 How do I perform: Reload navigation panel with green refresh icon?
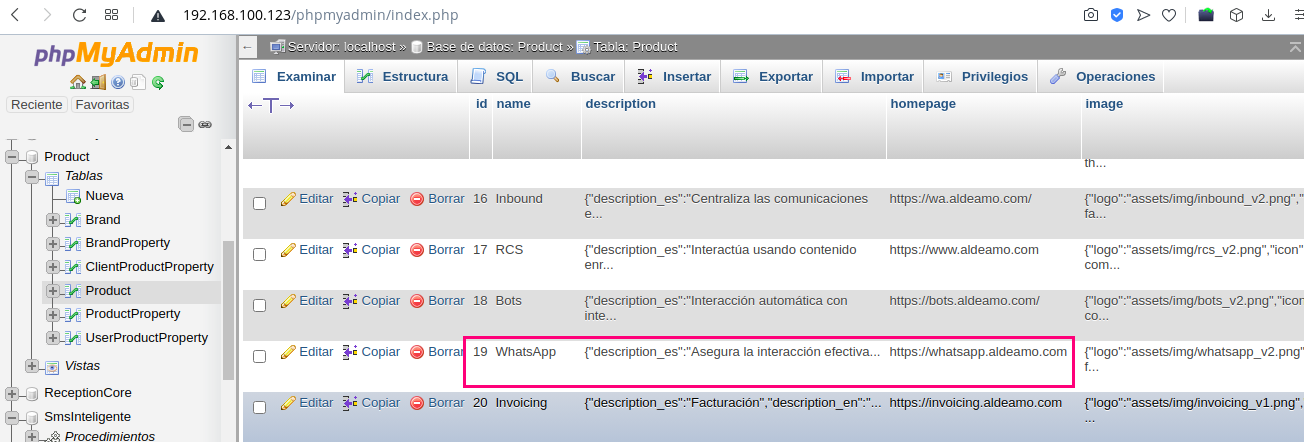click(x=158, y=82)
